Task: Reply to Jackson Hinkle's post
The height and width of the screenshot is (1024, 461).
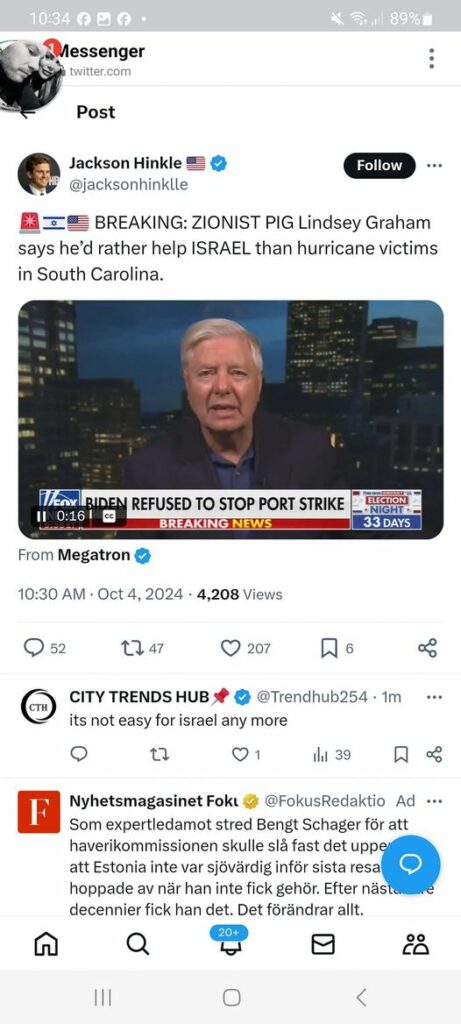Action: pos(33,648)
